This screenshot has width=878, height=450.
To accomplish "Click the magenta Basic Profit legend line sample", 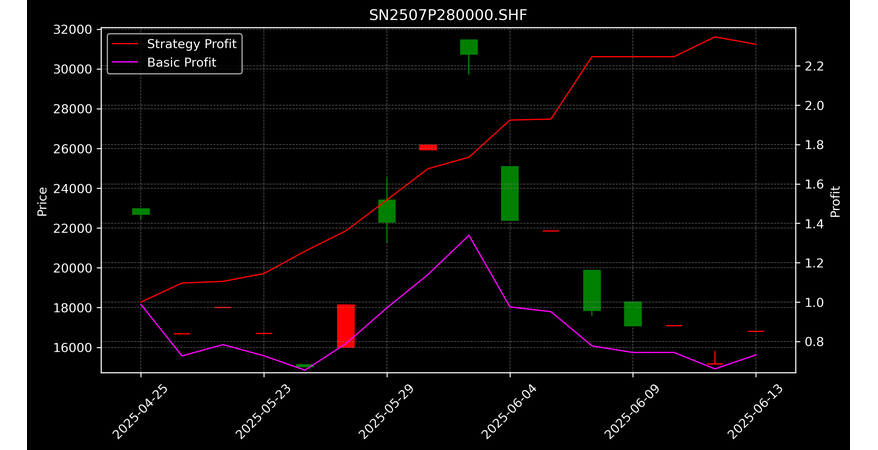I will point(124,63).
